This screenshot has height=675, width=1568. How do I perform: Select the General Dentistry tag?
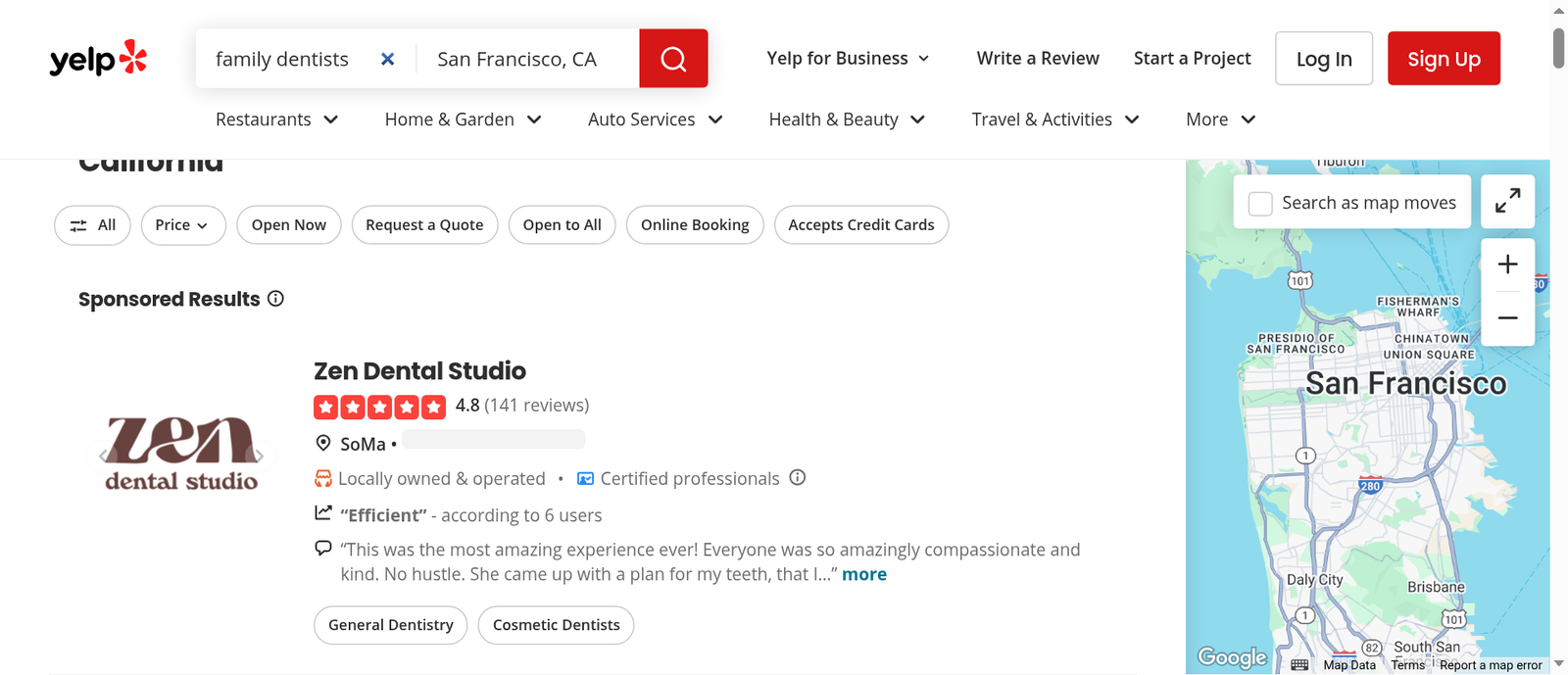tap(391, 625)
